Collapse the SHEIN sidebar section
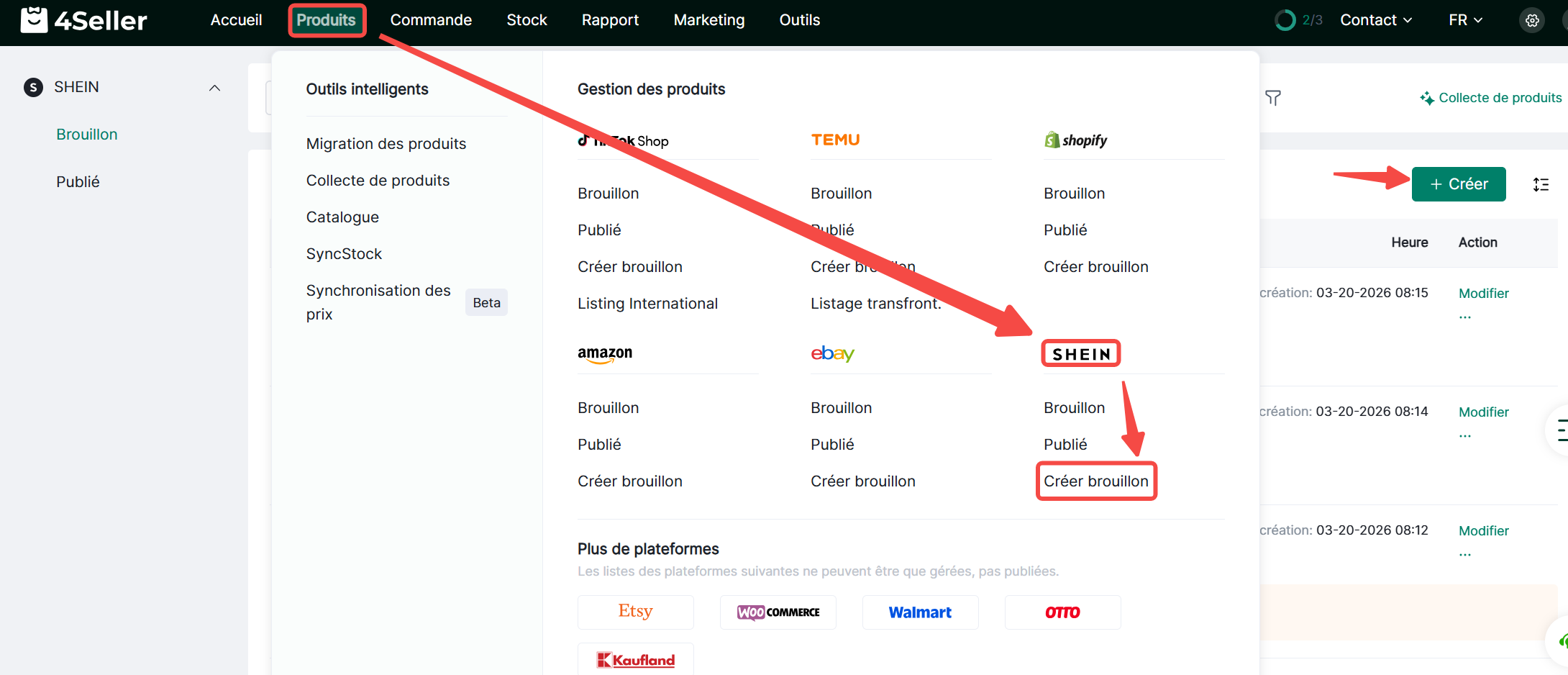Image resolution: width=1568 pixels, height=675 pixels. pyautogui.click(x=214, y=88)
